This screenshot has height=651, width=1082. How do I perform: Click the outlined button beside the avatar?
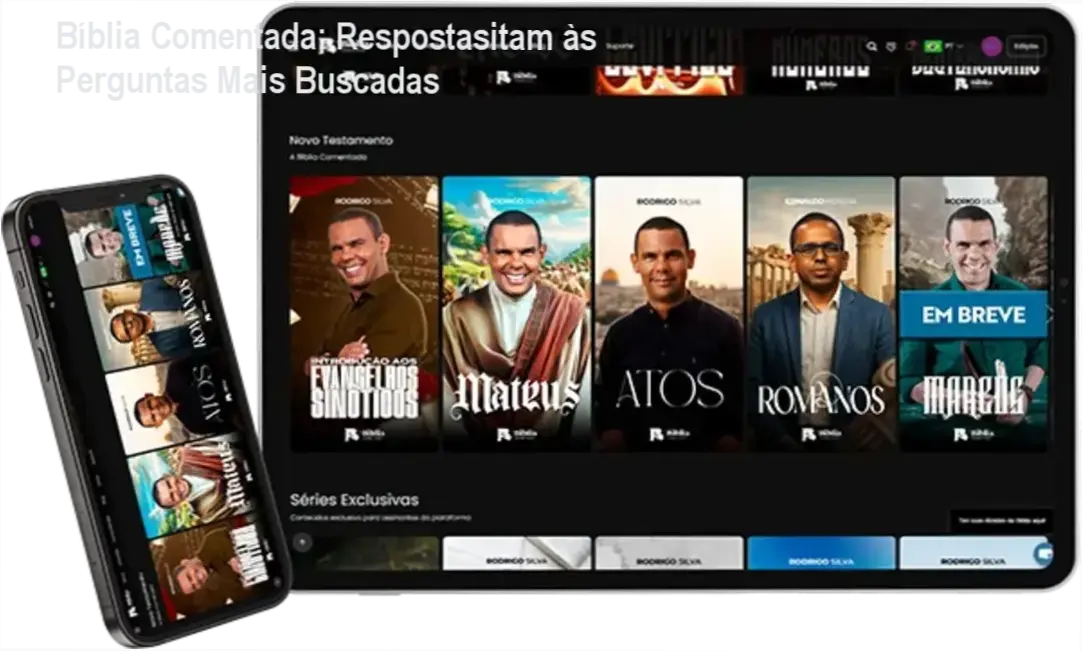pos(1026,46)
